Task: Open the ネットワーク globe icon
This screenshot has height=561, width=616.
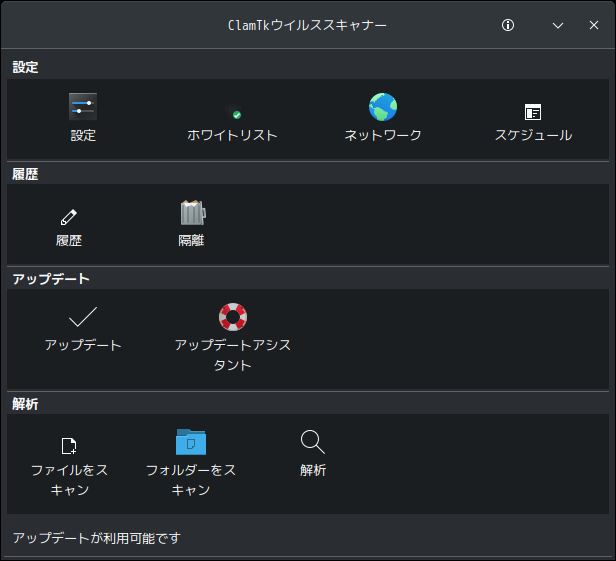Action: click(383, 106)
